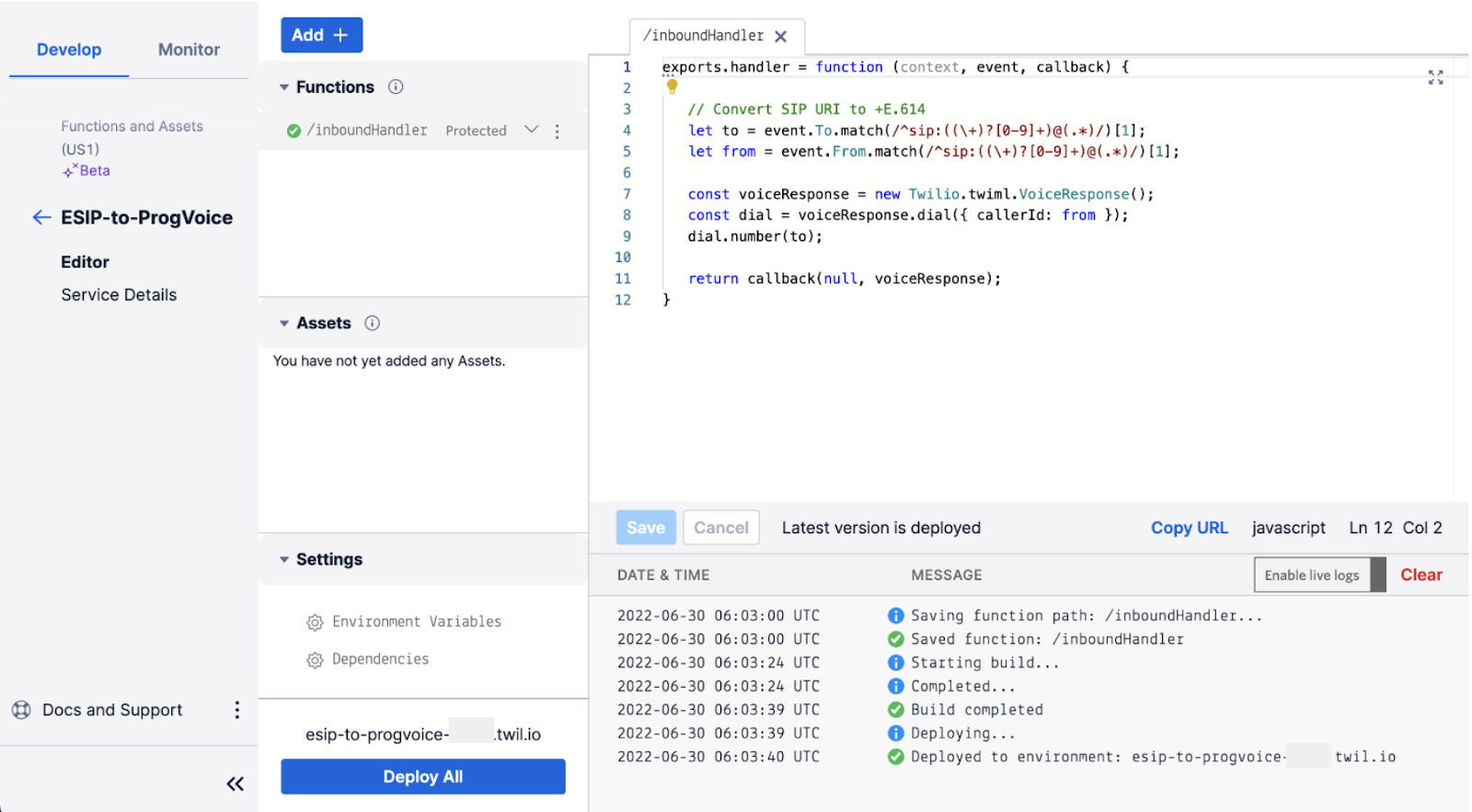Click back arrow next to ESIP-to-ProgVoice
1472x812 pixels.
(x=41, y=217)
